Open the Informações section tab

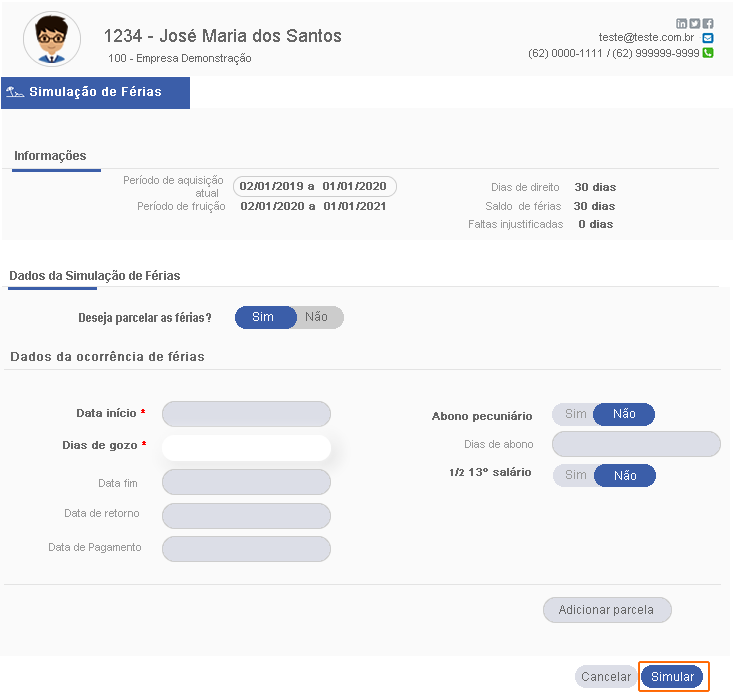click(x=50, y=156)
